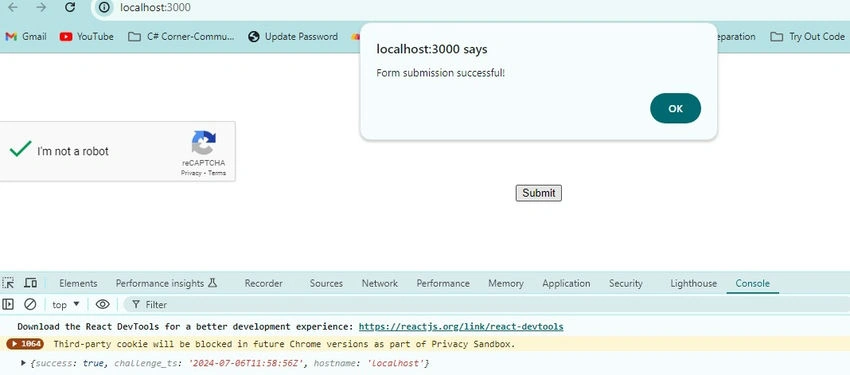
Task: Click the browser back arrow
Action: [x=13, y=7]
